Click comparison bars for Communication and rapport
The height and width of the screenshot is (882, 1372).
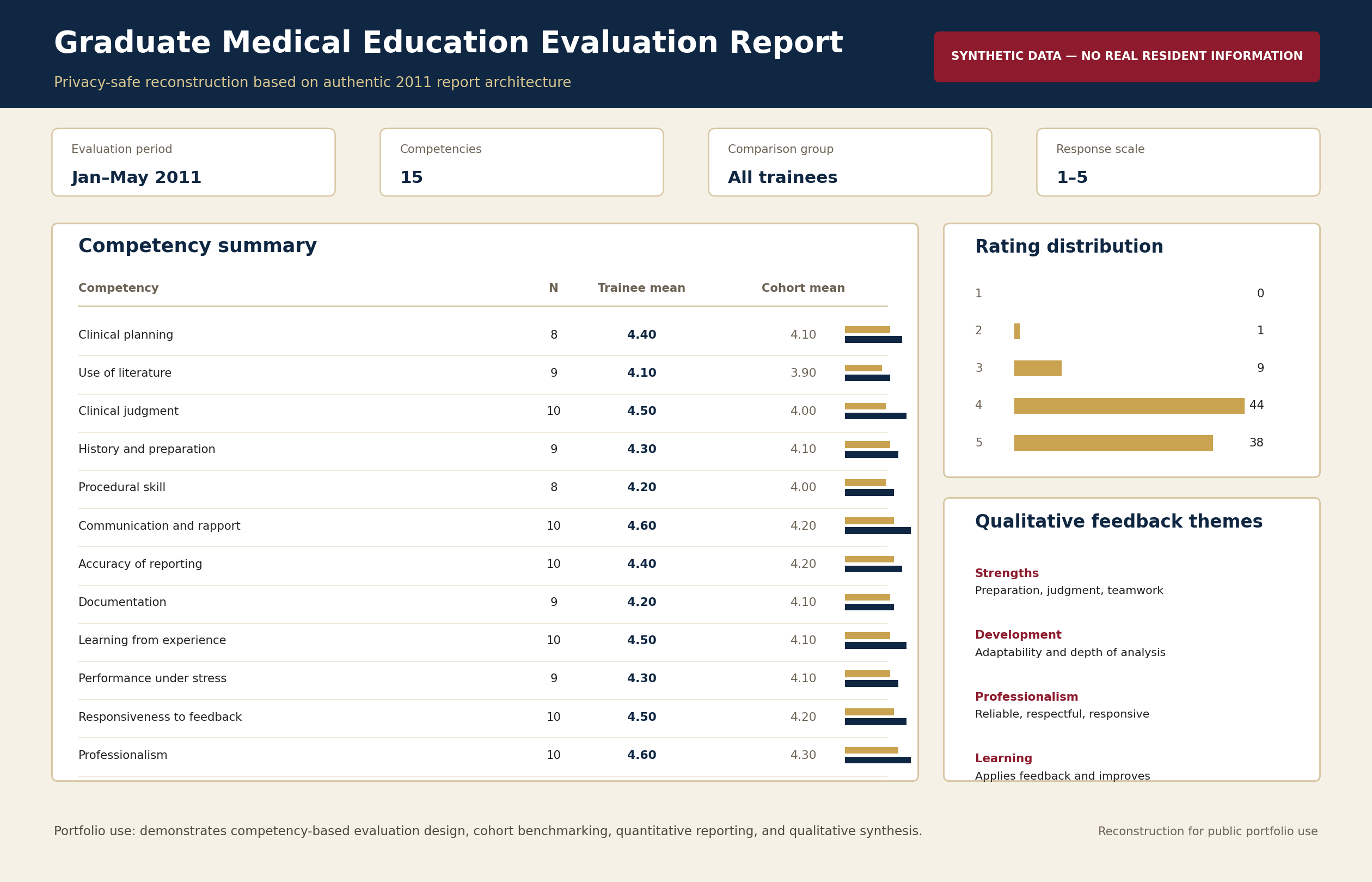click(878, 526)
